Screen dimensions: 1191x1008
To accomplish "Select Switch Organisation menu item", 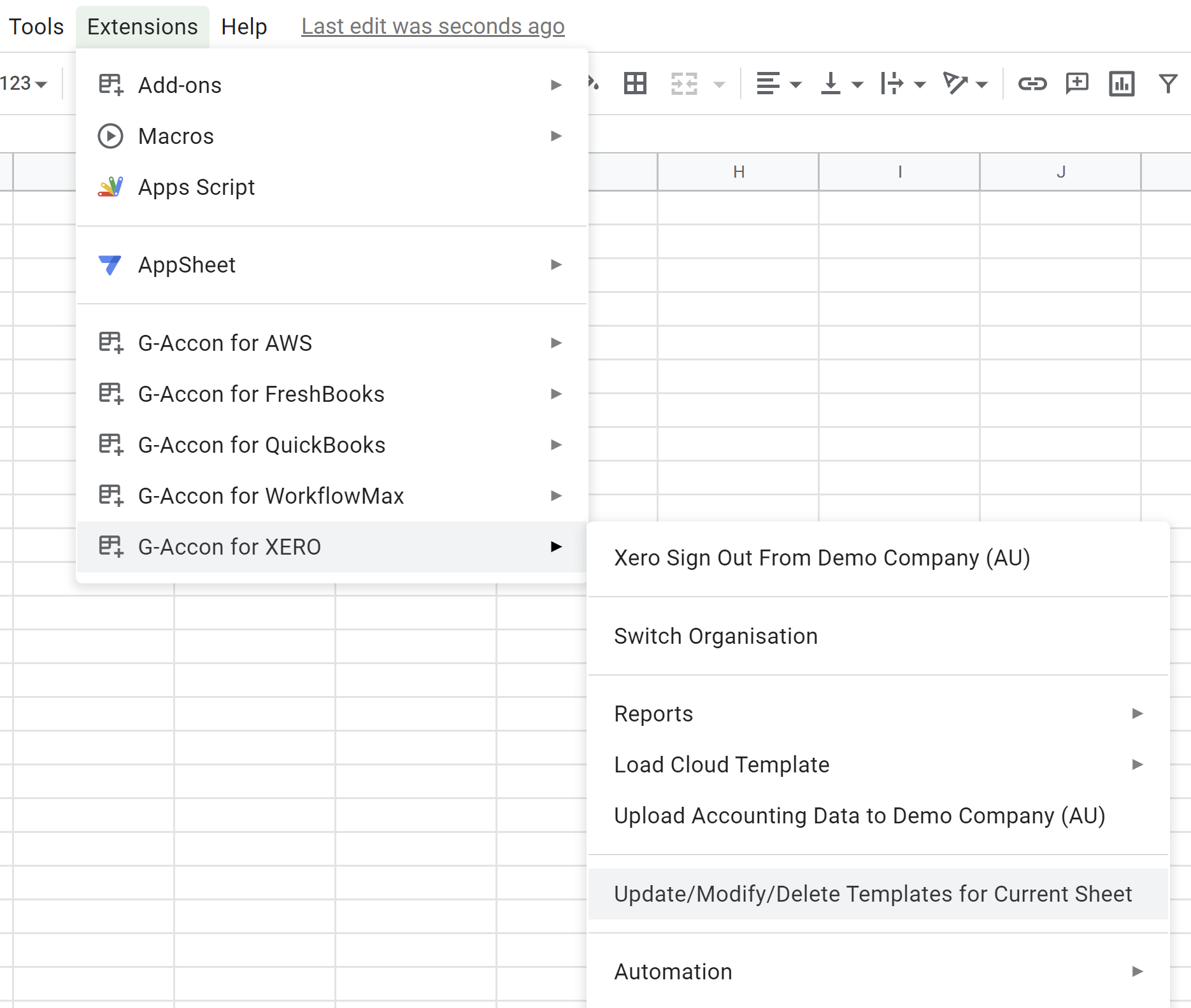I will pos(715,636).
